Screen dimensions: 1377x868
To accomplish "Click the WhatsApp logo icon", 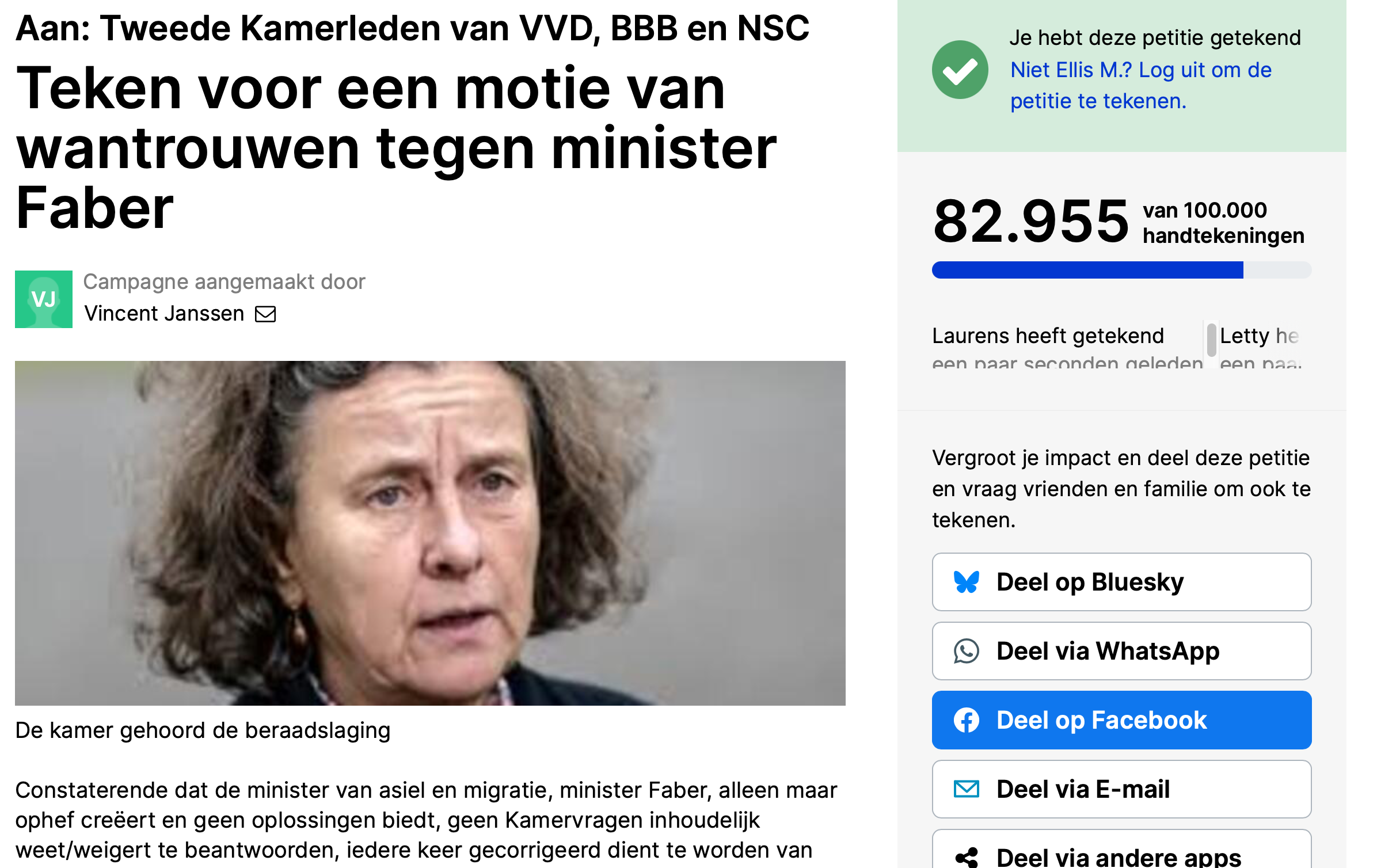I will tap(966, 651).
